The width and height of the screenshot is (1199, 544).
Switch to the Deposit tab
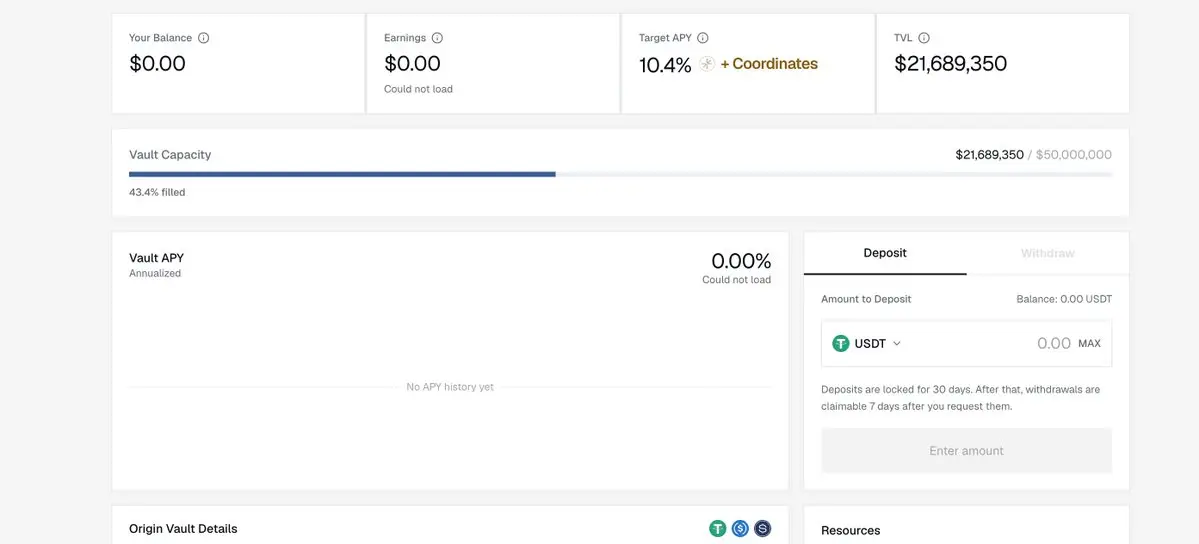coord(885,253)
